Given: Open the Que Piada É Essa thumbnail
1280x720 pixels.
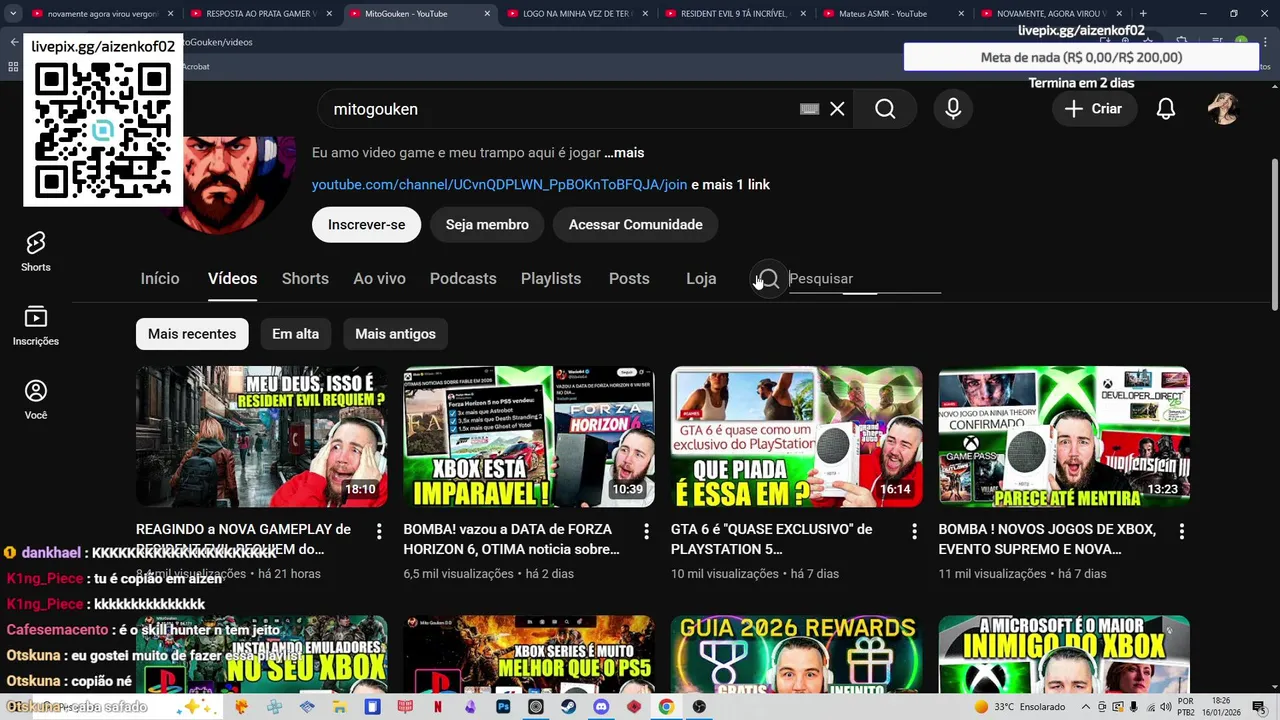Looking at the screenshot, I should click(x=797, y=437).
